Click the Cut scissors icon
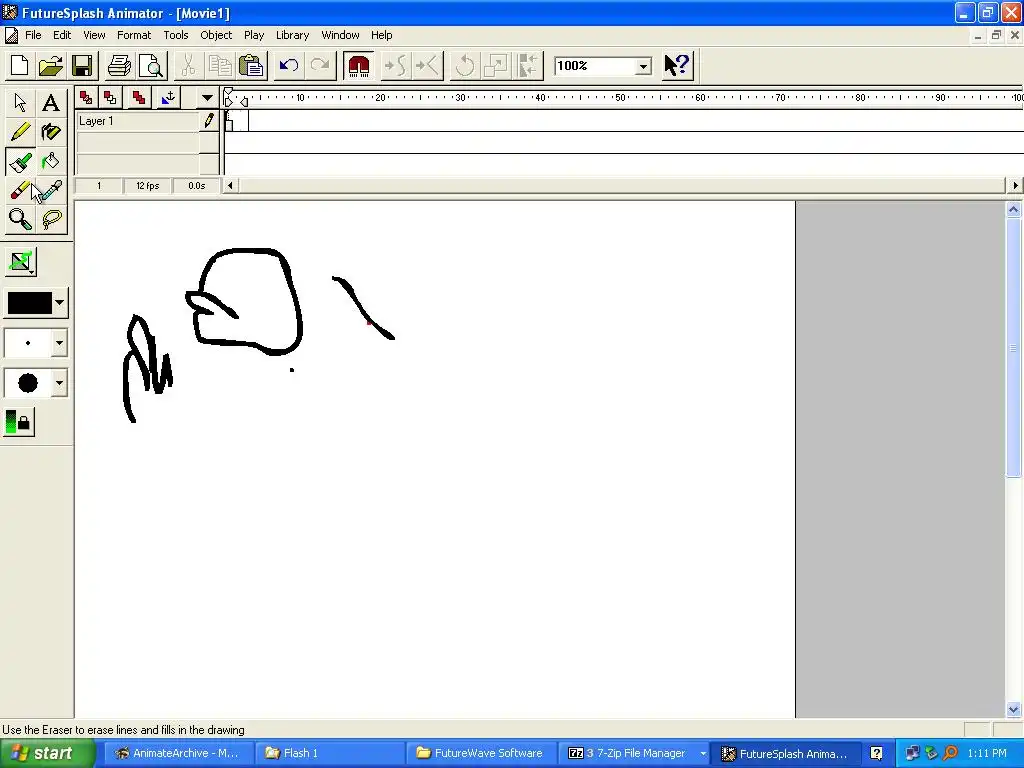 (188, 65)
